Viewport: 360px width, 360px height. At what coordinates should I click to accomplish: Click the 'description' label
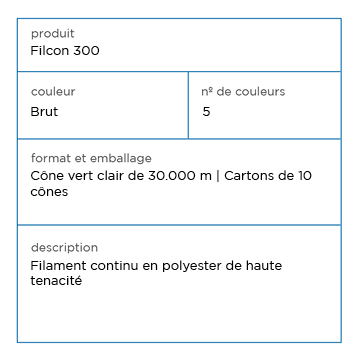[x=64, y=248]
